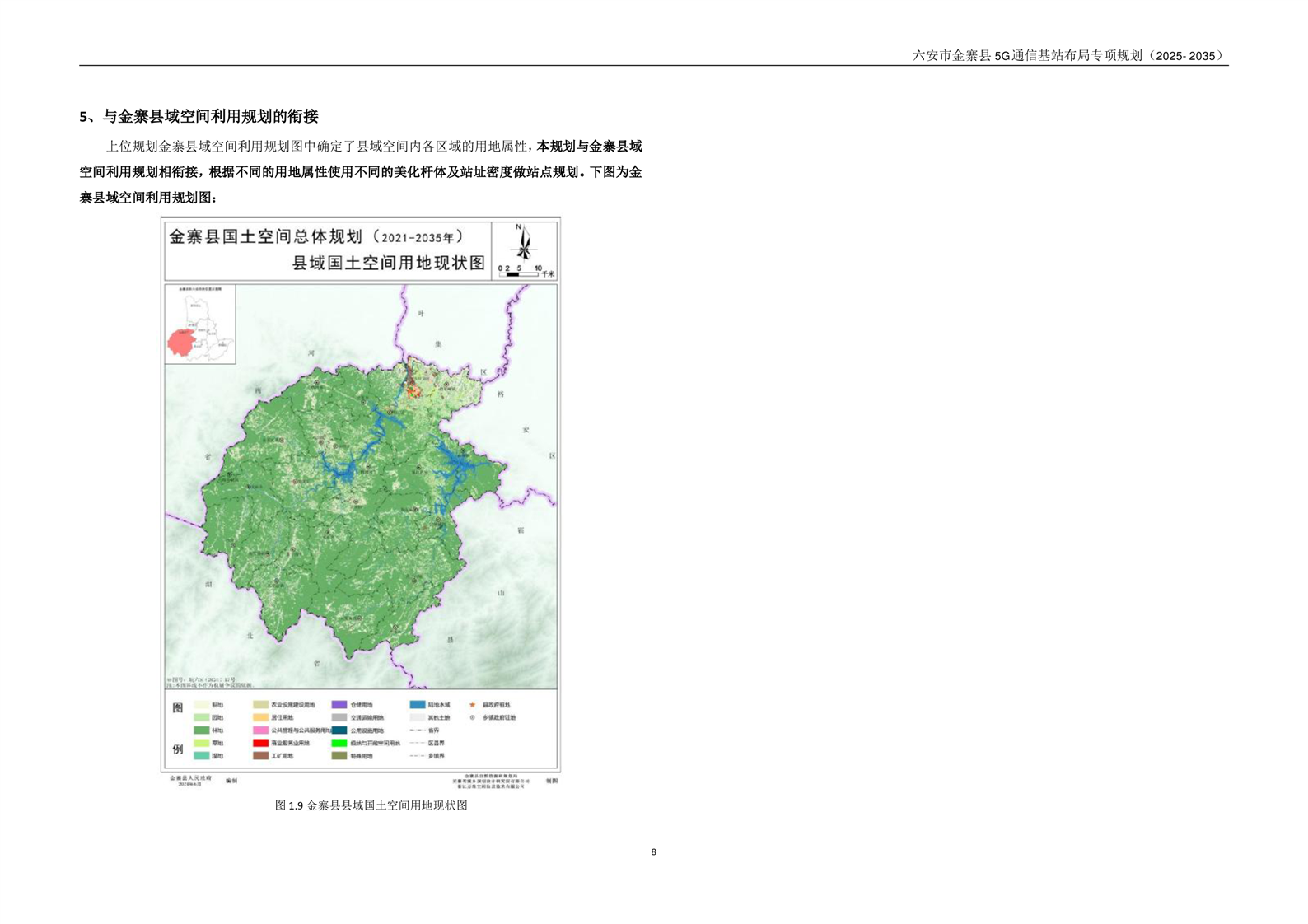Click the 乡镇政府驻地 legend label
1308x924 pixels.
500,717
